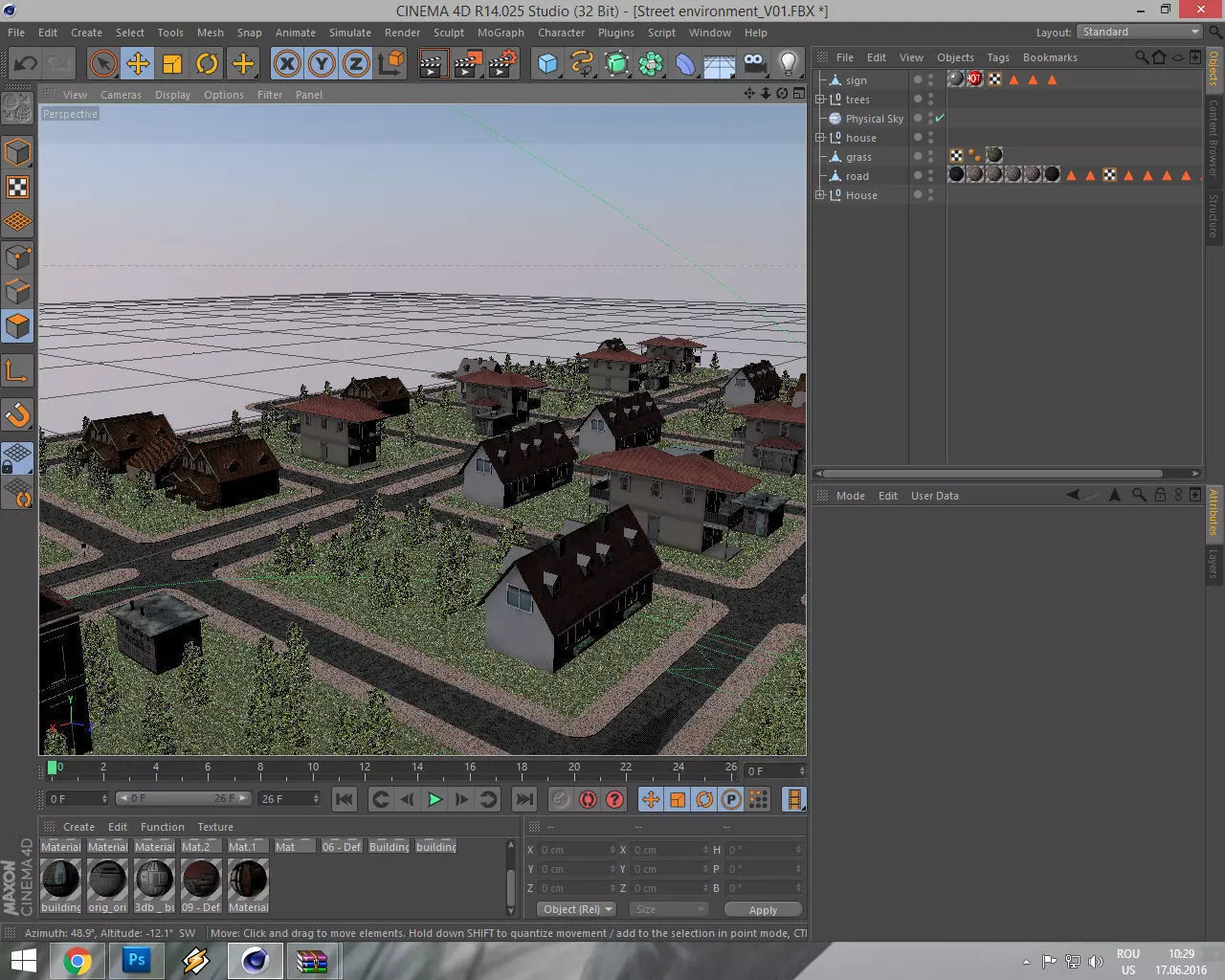
Task: Open Content Browser side tab
Action: pyautogui.click(x=1214, y=137)
